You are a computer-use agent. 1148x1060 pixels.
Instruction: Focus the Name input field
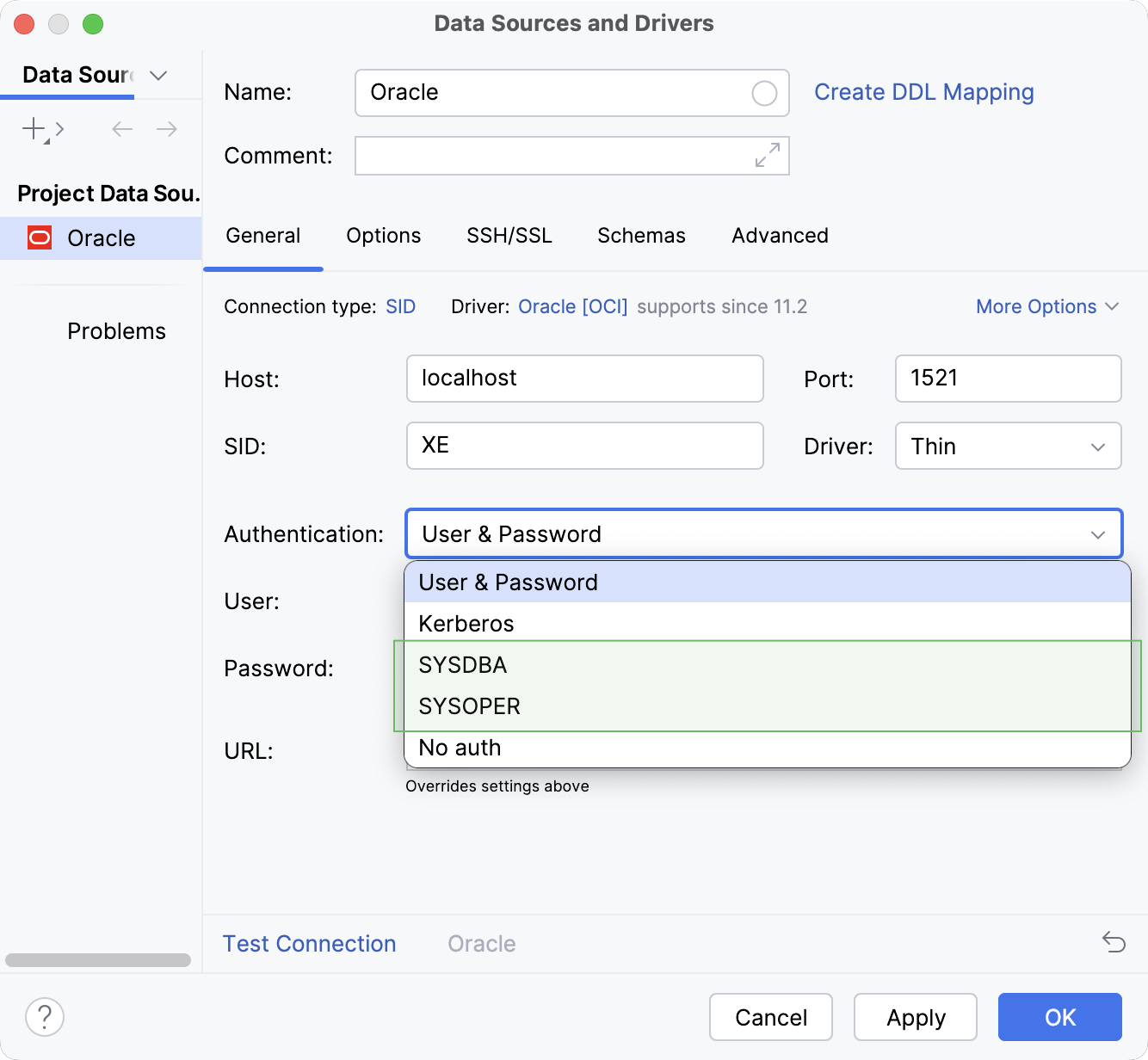572,93
